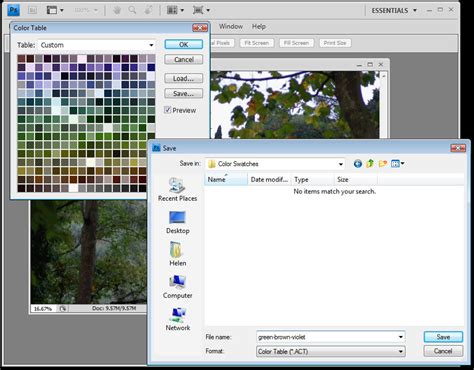
Task: Click the Photoshop Ps logo icon
Action: pos(14,10)
